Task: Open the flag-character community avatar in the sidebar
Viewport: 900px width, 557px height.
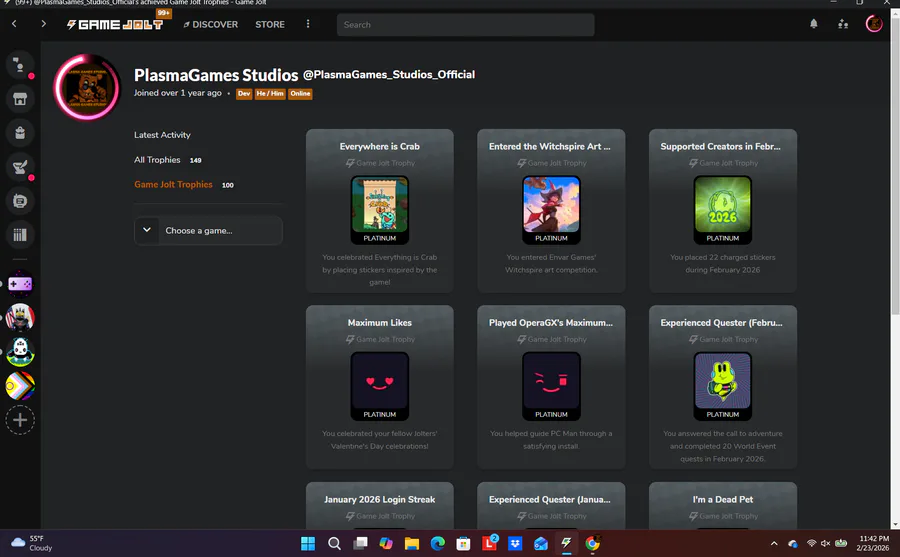Action: coord(20,318)
